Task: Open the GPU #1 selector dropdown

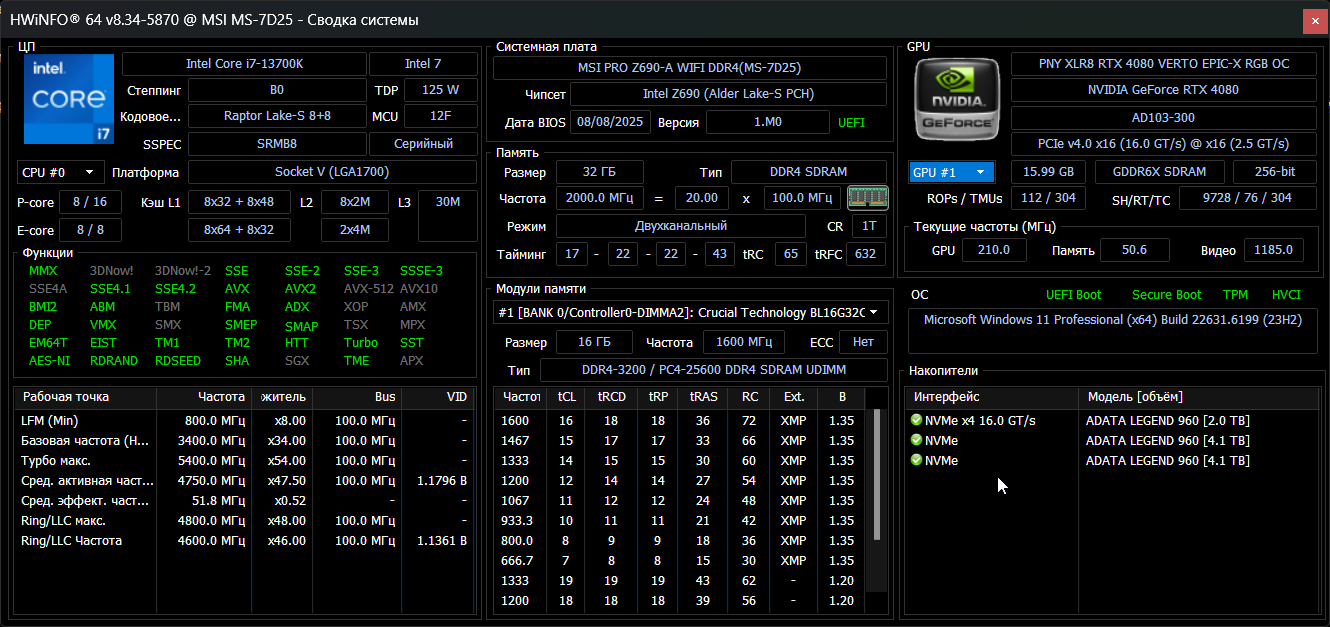Action: tap(952, 171)
